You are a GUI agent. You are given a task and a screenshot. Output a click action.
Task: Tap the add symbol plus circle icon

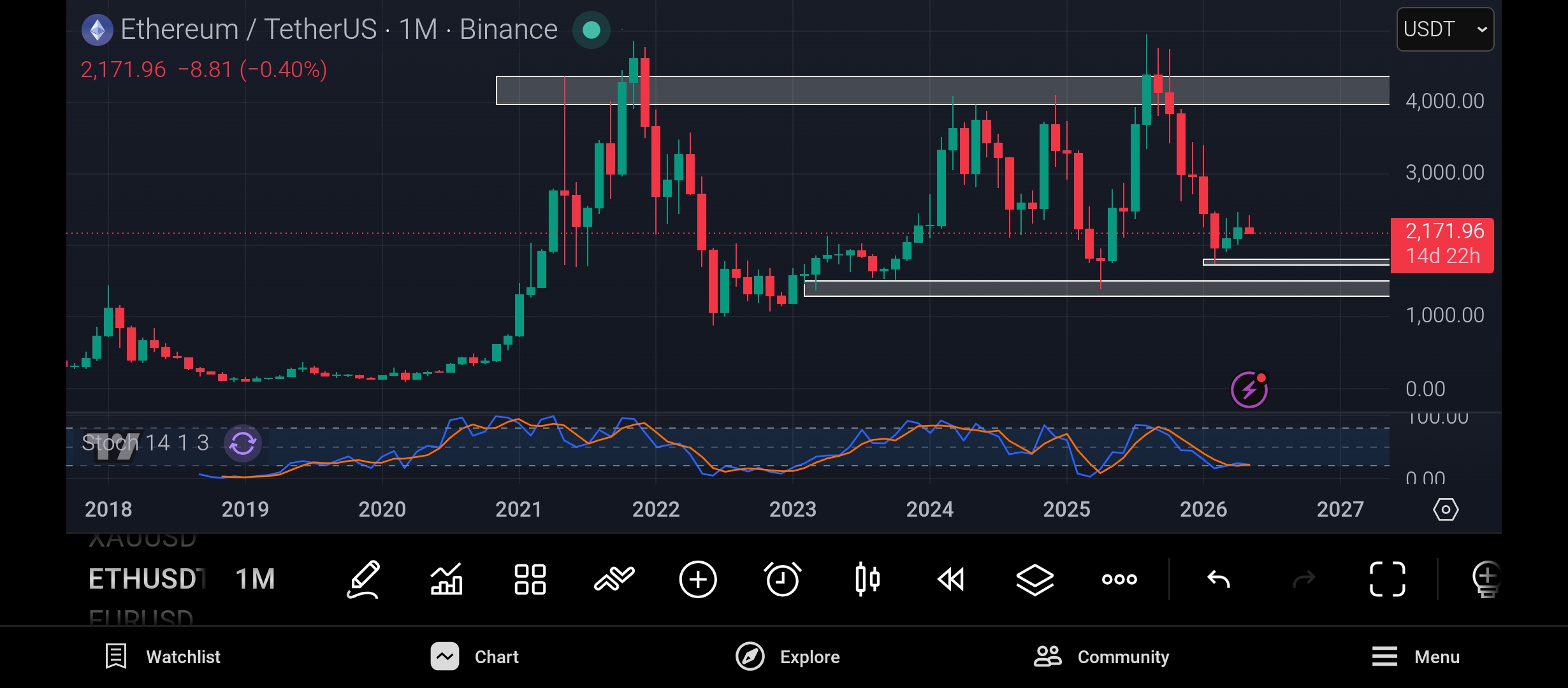pos(698,580)
